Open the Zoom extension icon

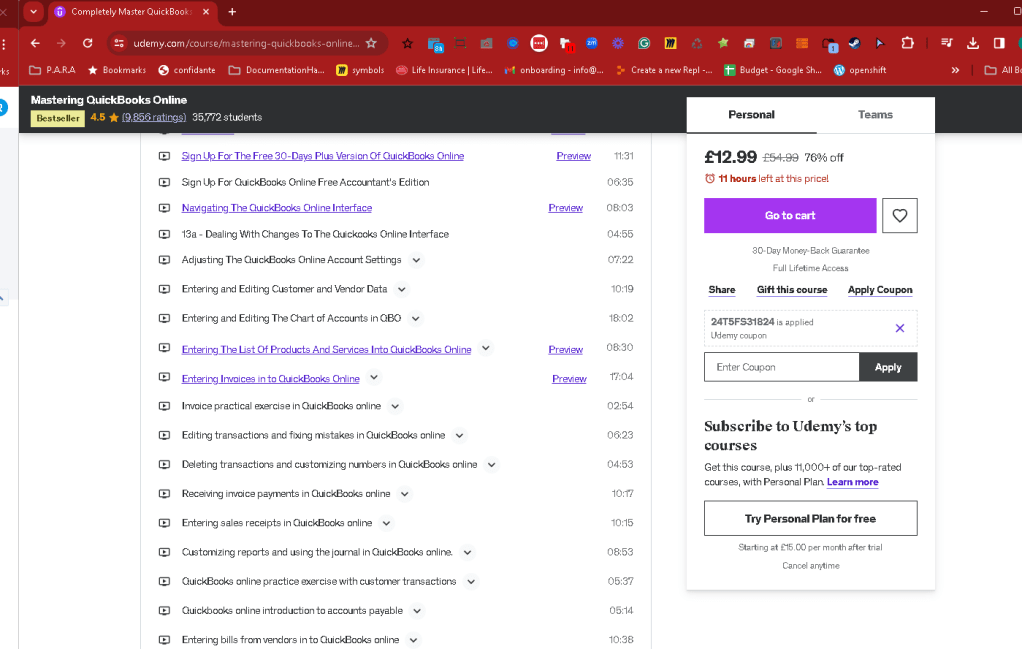pos(592,43)
